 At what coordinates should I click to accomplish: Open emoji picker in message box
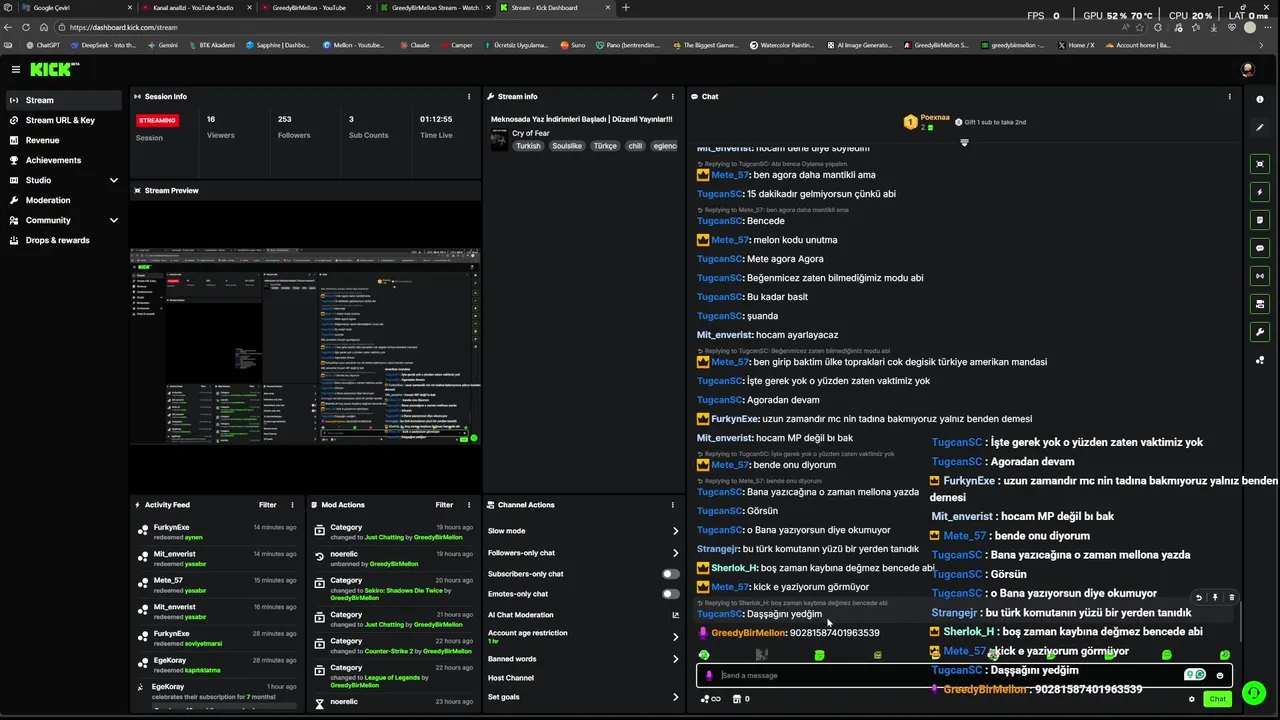[x=1219, y=675]
